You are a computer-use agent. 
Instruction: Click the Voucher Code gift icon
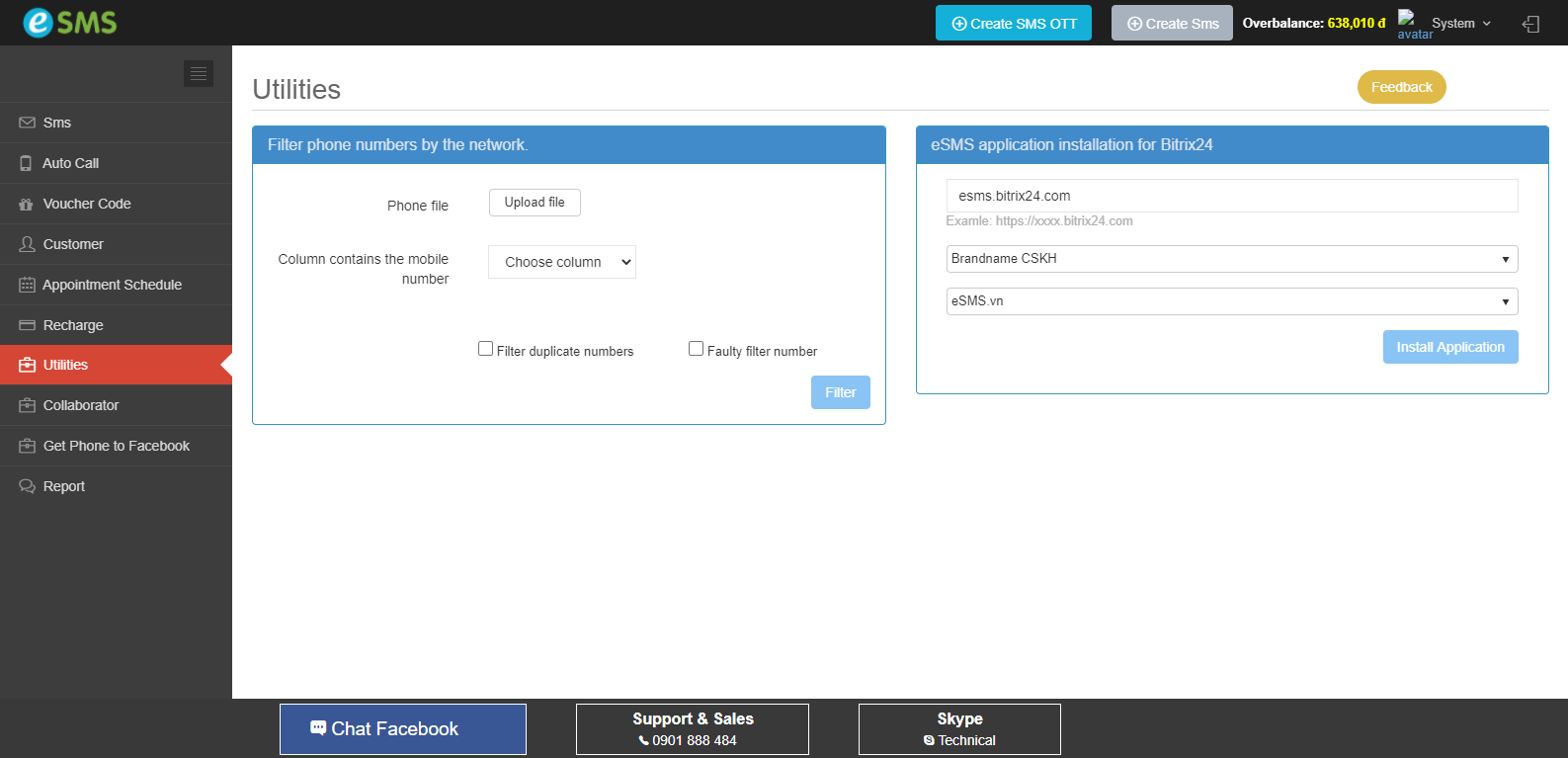27,204
